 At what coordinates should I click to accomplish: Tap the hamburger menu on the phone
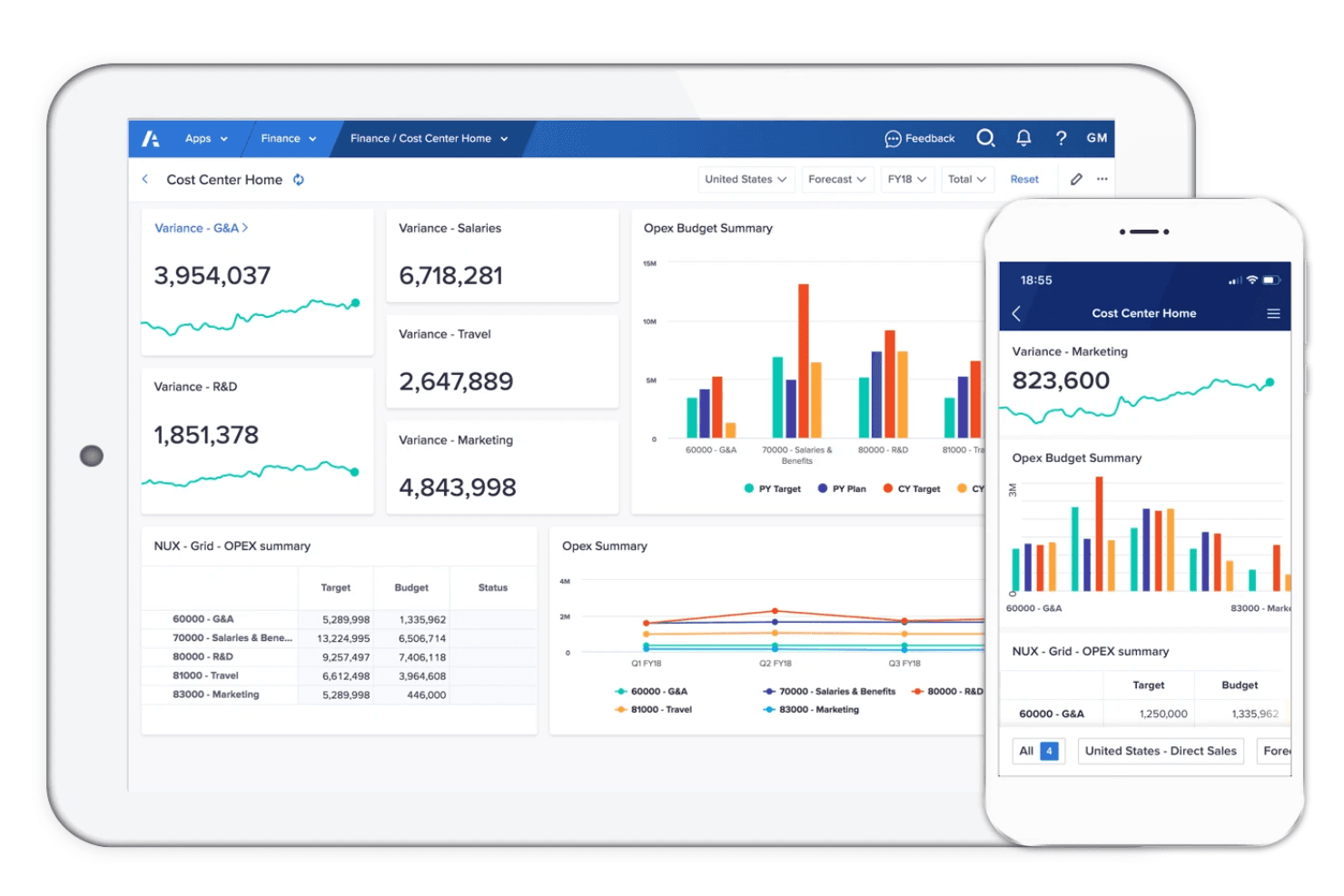1273,313
